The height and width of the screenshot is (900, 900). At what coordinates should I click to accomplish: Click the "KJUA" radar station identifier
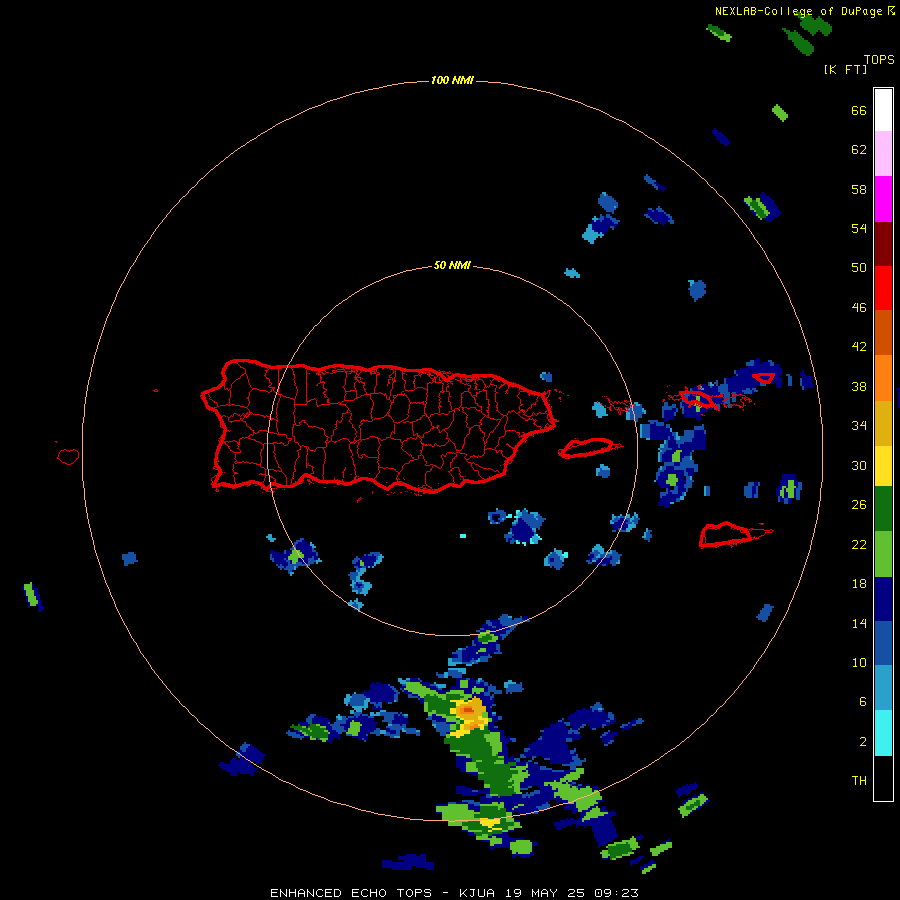point(477,893)
